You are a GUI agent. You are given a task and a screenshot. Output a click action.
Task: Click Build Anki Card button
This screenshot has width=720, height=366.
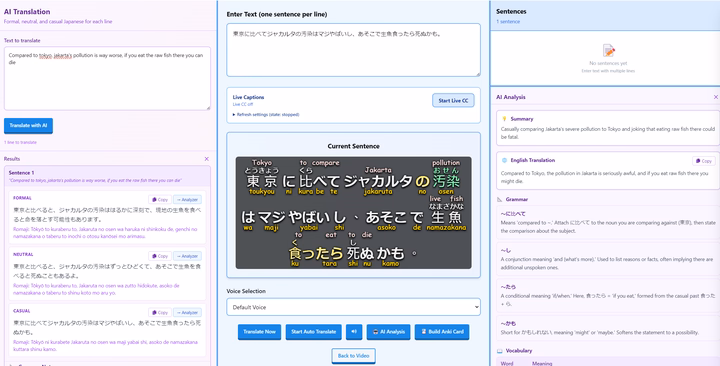point(442,332)
